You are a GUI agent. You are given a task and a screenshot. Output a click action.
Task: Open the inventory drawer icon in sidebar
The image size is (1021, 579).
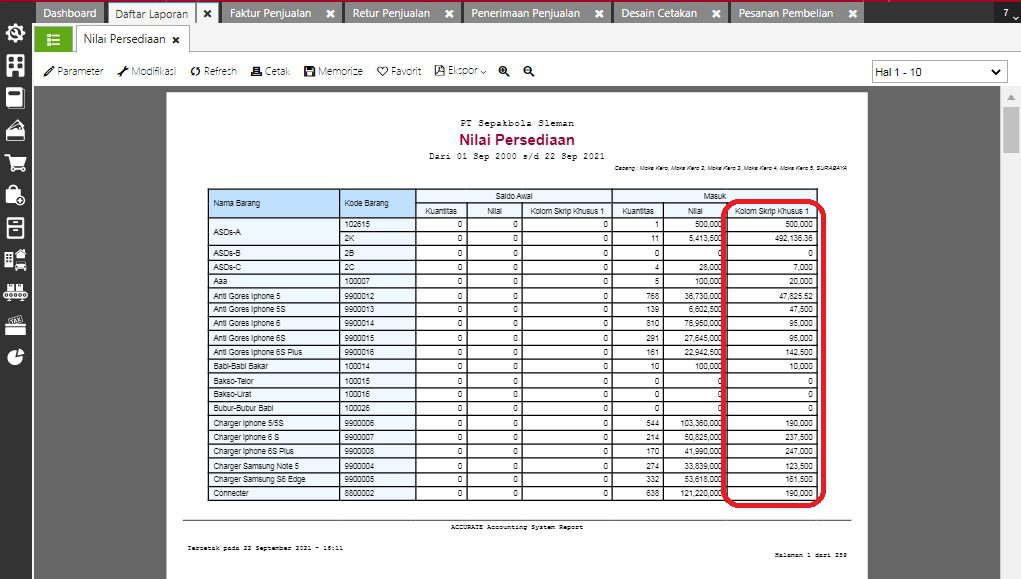tap(15, 228)
